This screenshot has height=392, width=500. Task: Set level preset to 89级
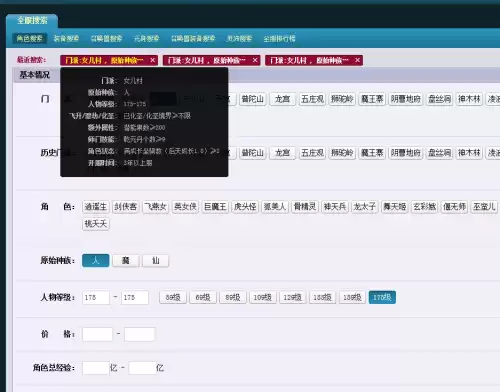click(233, 297)
